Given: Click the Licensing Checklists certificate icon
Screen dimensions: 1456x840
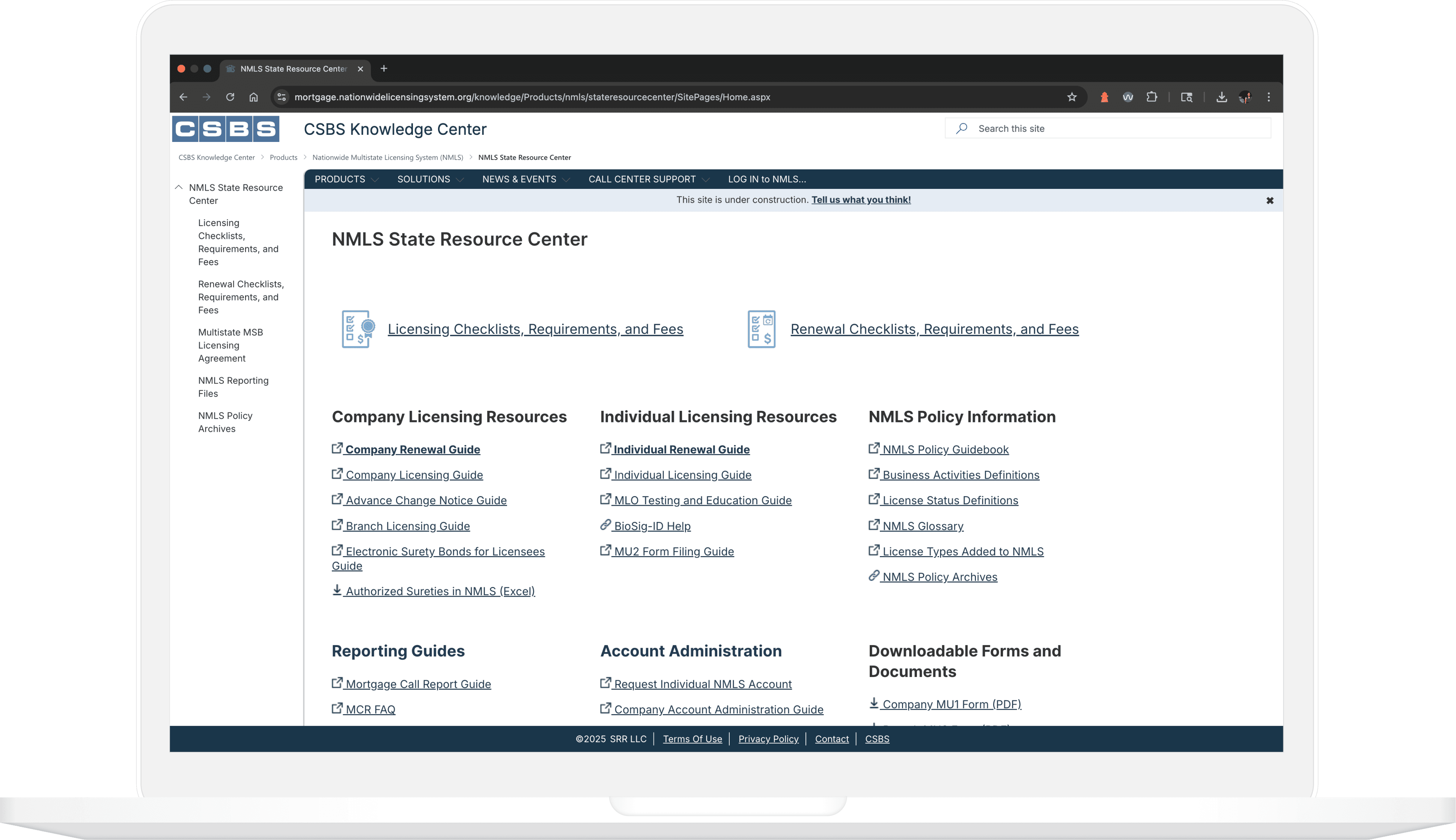Looking at the screenshot, I should [x=358, y=329].
